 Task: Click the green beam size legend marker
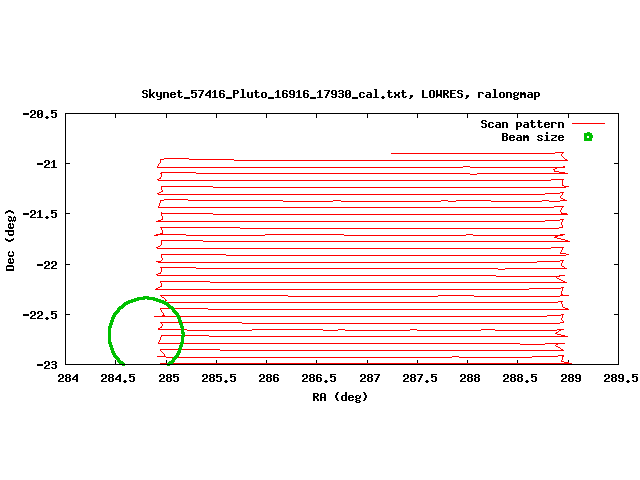click(x=588, y=137)
